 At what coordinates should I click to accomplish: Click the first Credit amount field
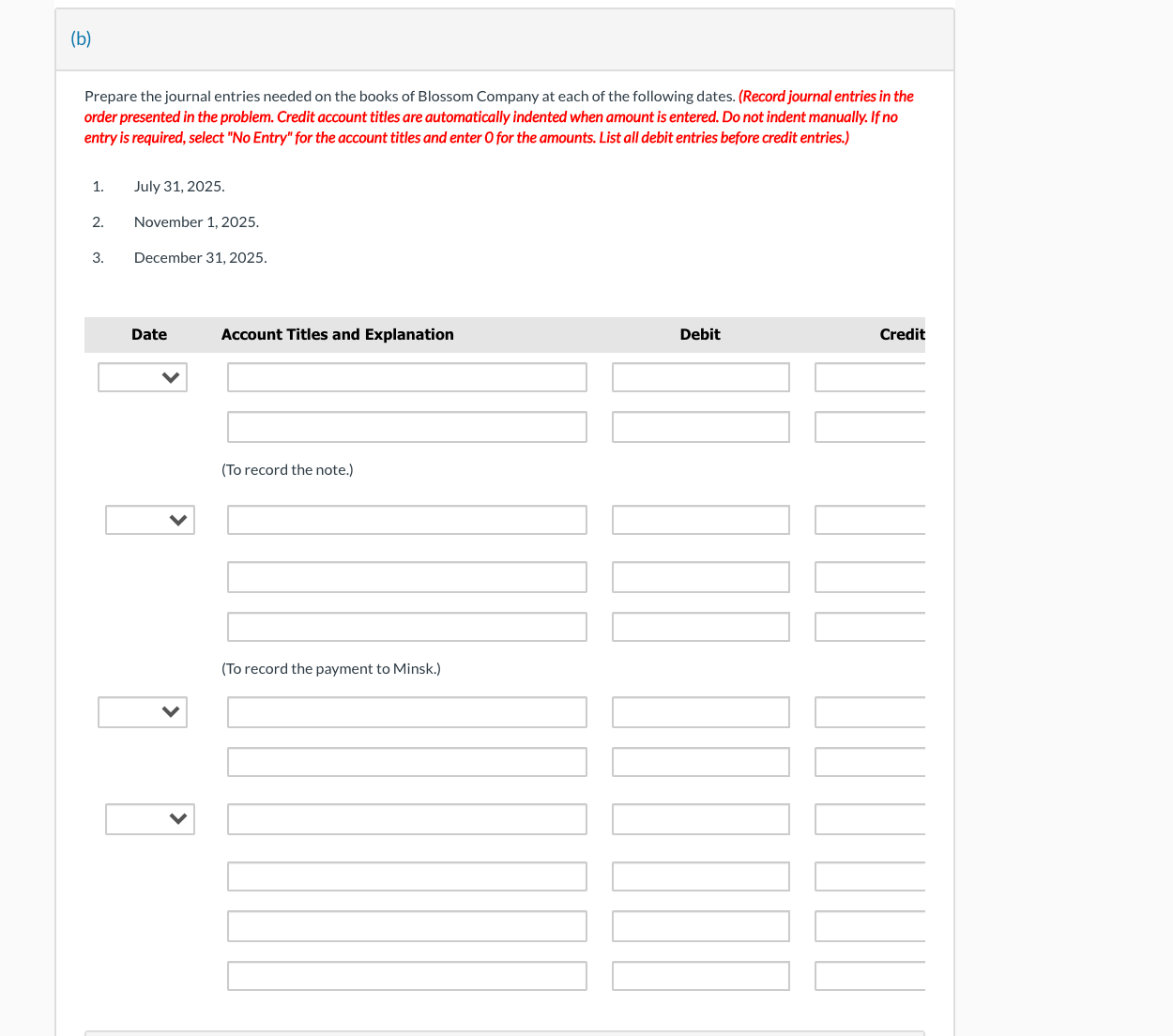point(869,376)
